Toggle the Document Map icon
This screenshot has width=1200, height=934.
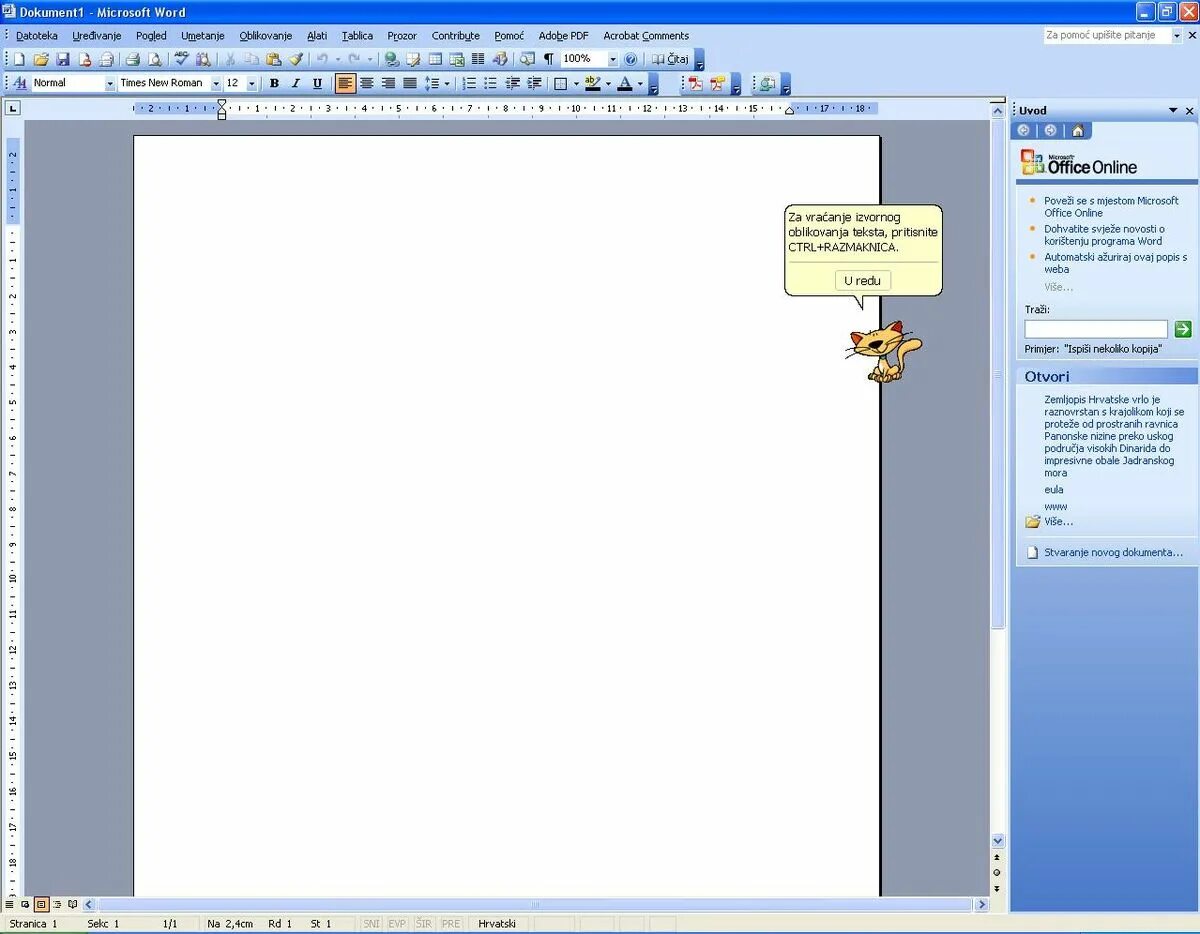[x=527, y=59]
